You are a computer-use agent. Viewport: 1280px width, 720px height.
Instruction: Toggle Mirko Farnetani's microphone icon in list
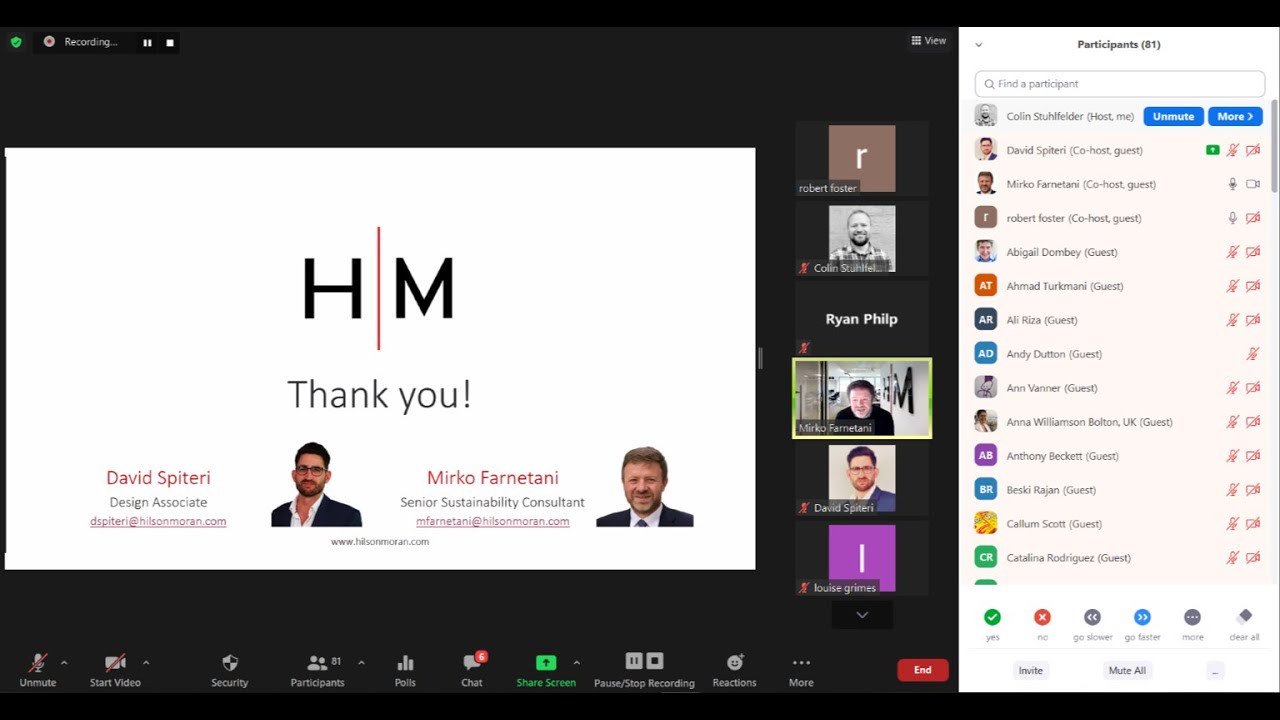[1233, 184]
